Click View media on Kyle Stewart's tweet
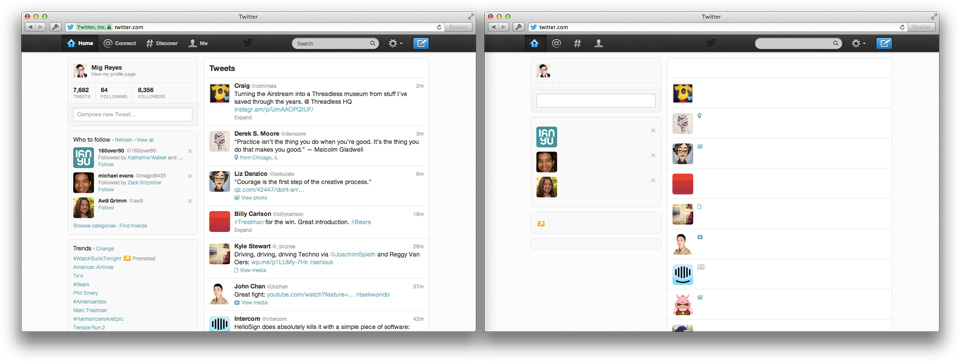Screen dimensions: 960x362 tap(251, 270)
